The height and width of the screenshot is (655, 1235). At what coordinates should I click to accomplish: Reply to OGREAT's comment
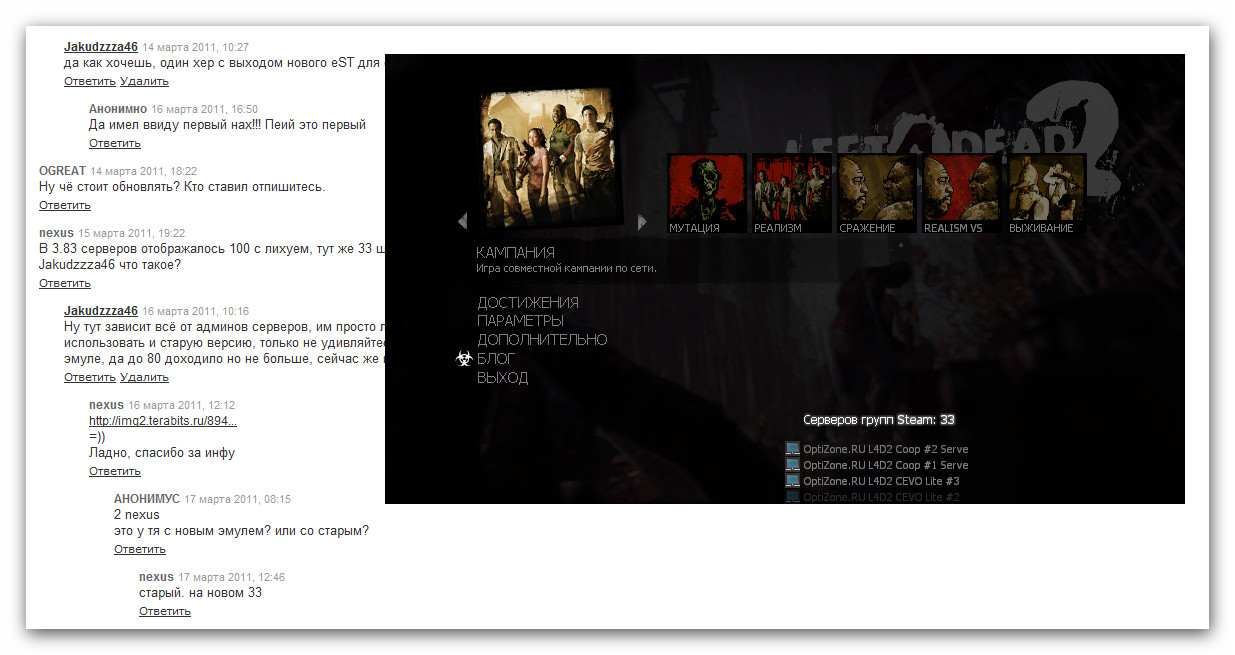point(65,205)
